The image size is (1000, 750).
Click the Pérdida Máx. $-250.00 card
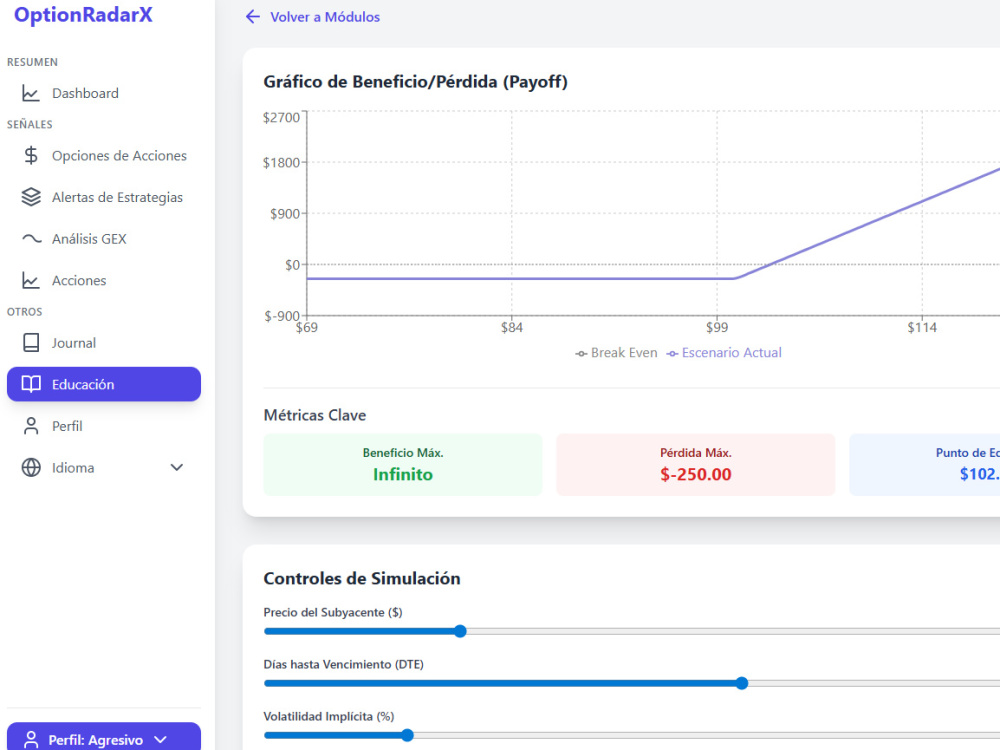coord(696,465)
